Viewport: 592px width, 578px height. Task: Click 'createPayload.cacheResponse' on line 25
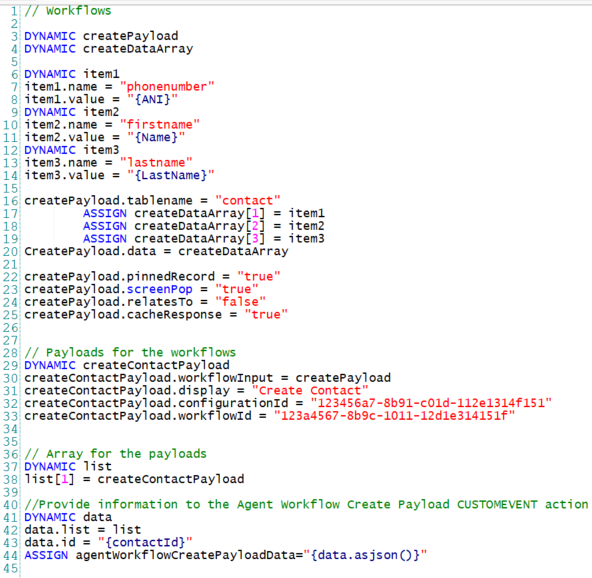[123, 314]
